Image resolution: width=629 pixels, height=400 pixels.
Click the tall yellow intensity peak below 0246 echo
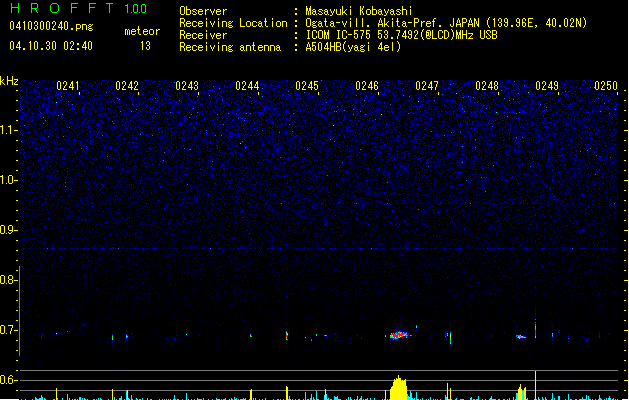399,388
